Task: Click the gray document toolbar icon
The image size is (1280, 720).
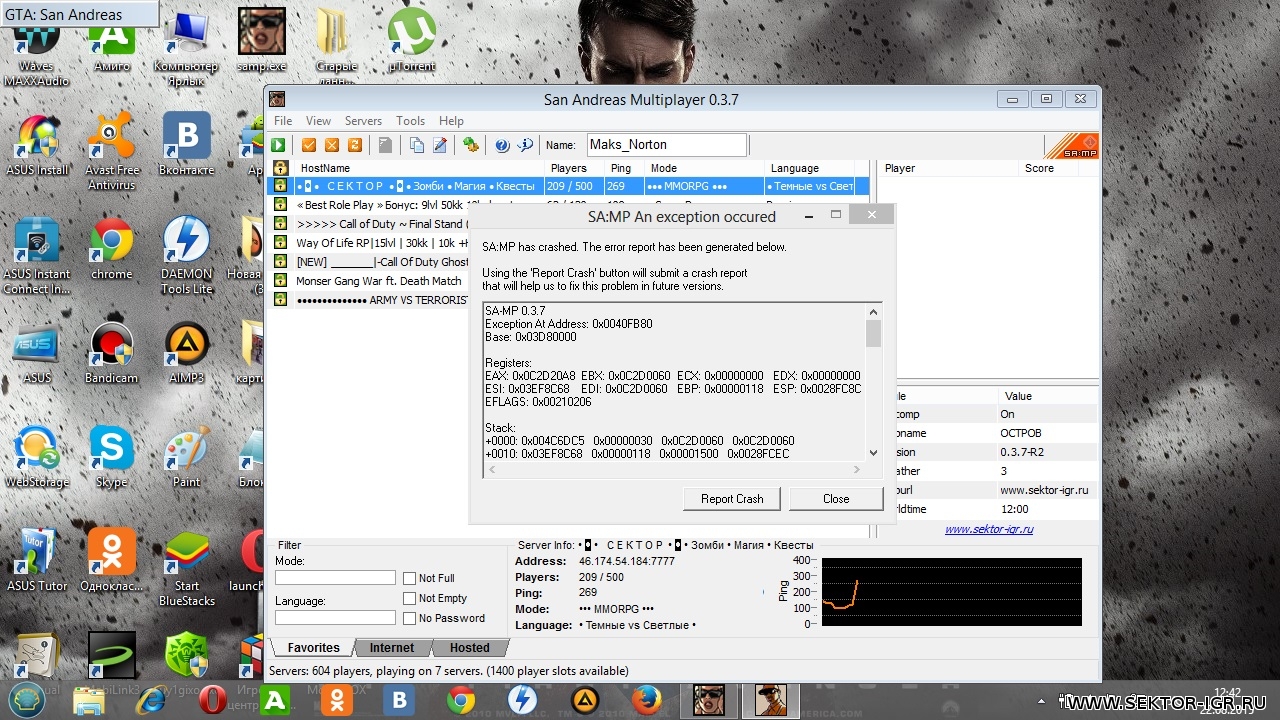Action: coord(385,145)
